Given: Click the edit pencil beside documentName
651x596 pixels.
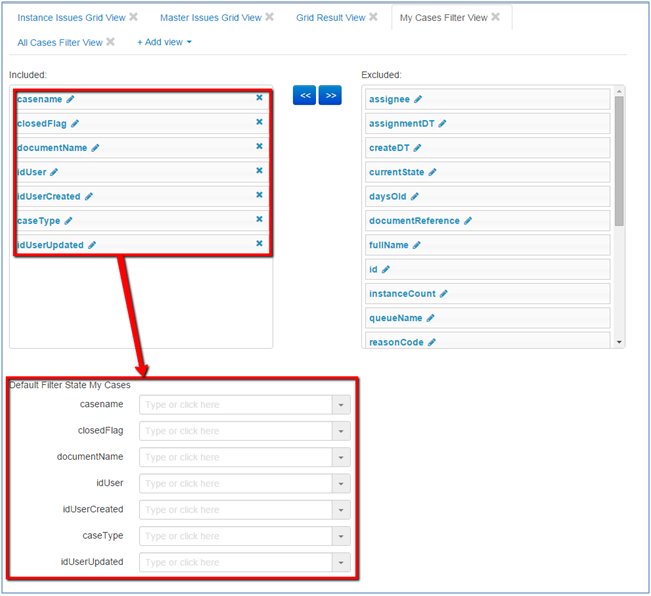Looking at the screenshot, I should 96,148.
